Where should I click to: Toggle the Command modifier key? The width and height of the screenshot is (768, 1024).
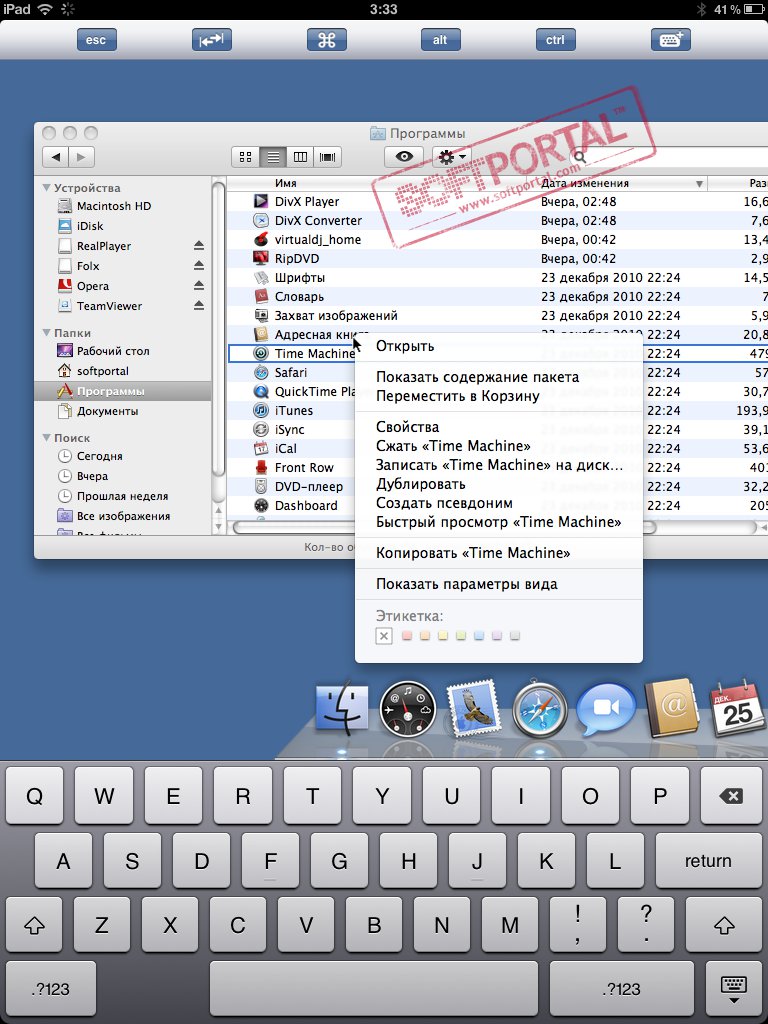click(327, 40)
